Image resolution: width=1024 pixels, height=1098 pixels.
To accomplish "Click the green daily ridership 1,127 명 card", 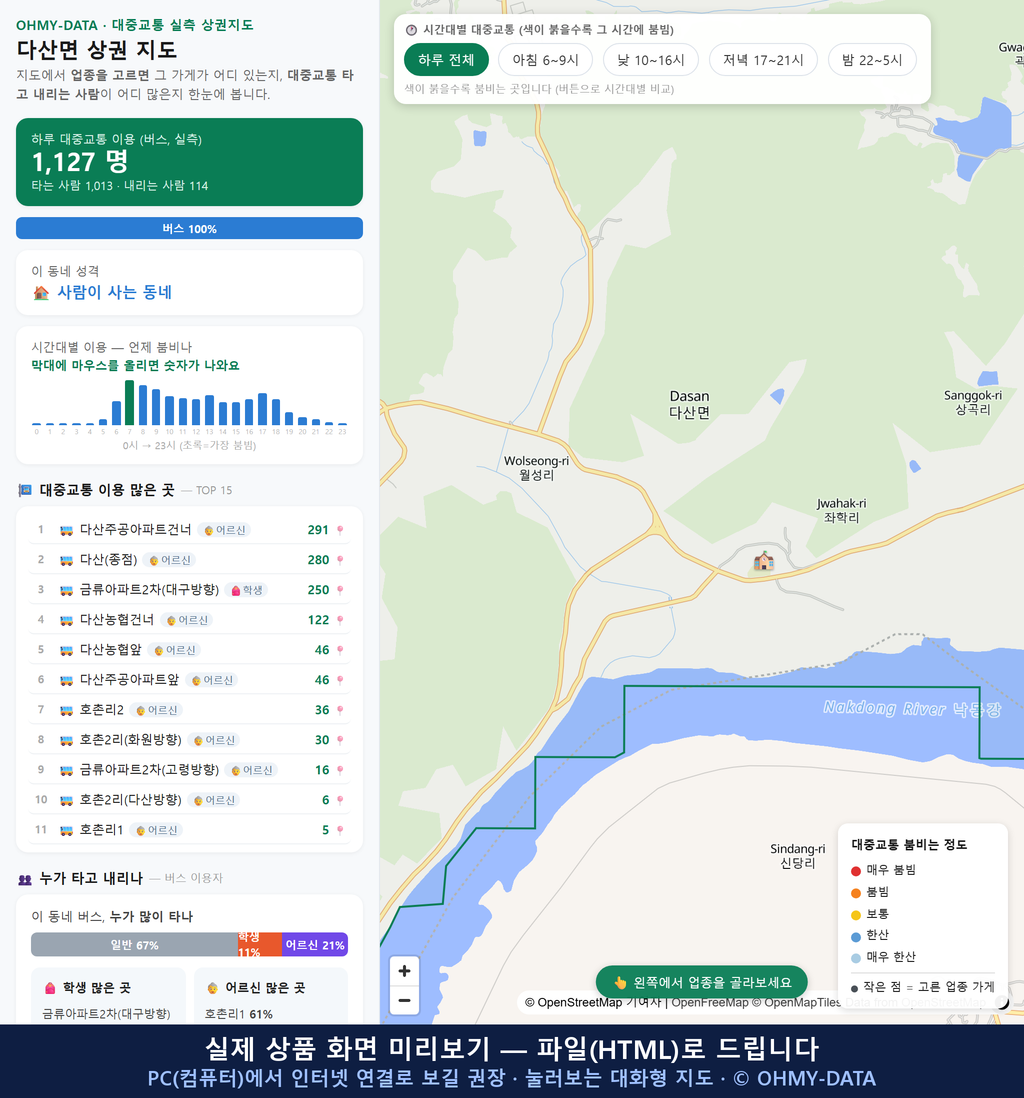I will (x=189, y=162).
